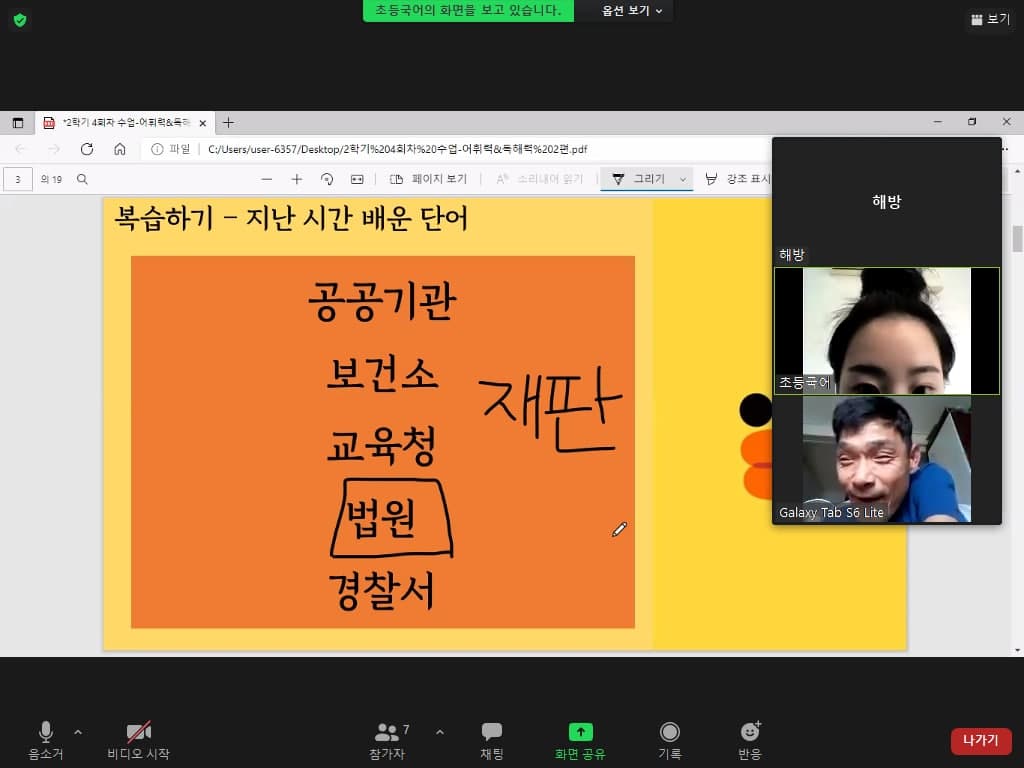
Task: Click the browser forward arrow
Action: coord(54,150)
